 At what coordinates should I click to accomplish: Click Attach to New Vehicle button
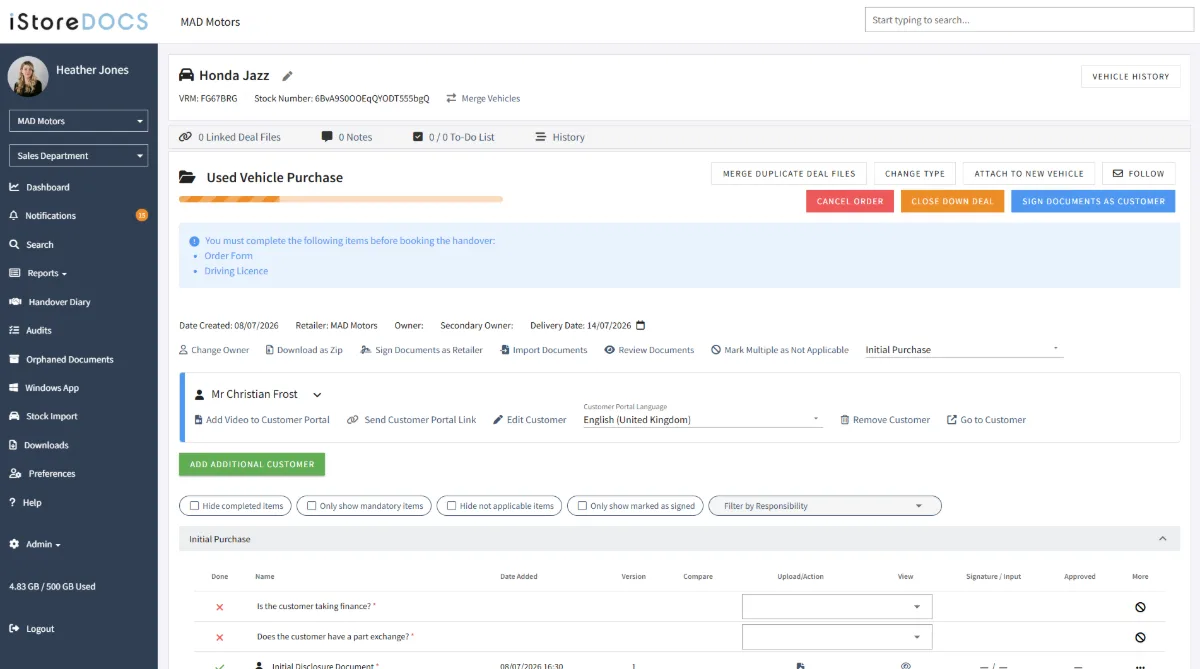(x=1029, y=174)
